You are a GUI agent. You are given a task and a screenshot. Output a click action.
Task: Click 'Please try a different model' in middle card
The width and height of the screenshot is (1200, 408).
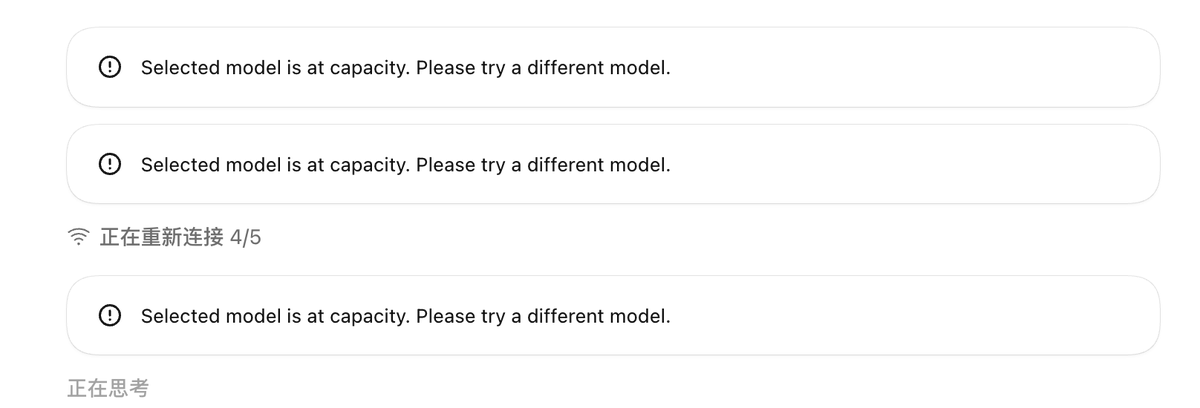click(x=543, y=165)
